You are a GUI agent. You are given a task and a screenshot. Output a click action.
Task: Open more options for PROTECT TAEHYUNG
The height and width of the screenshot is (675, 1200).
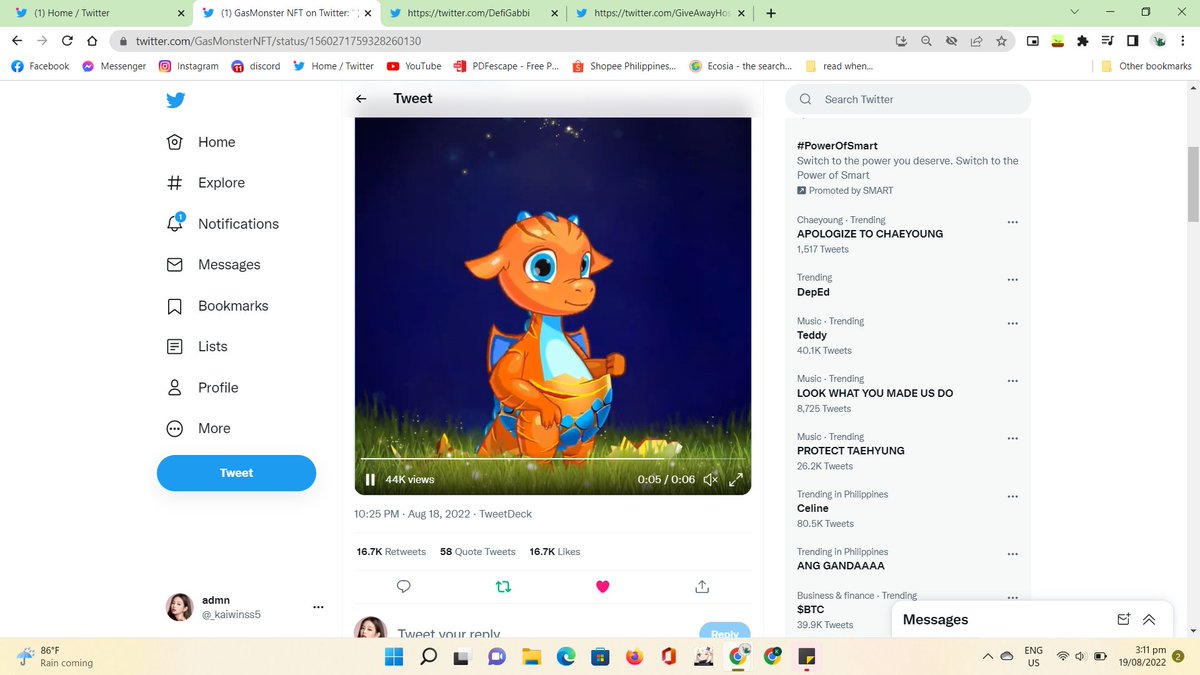point(1013,439)
